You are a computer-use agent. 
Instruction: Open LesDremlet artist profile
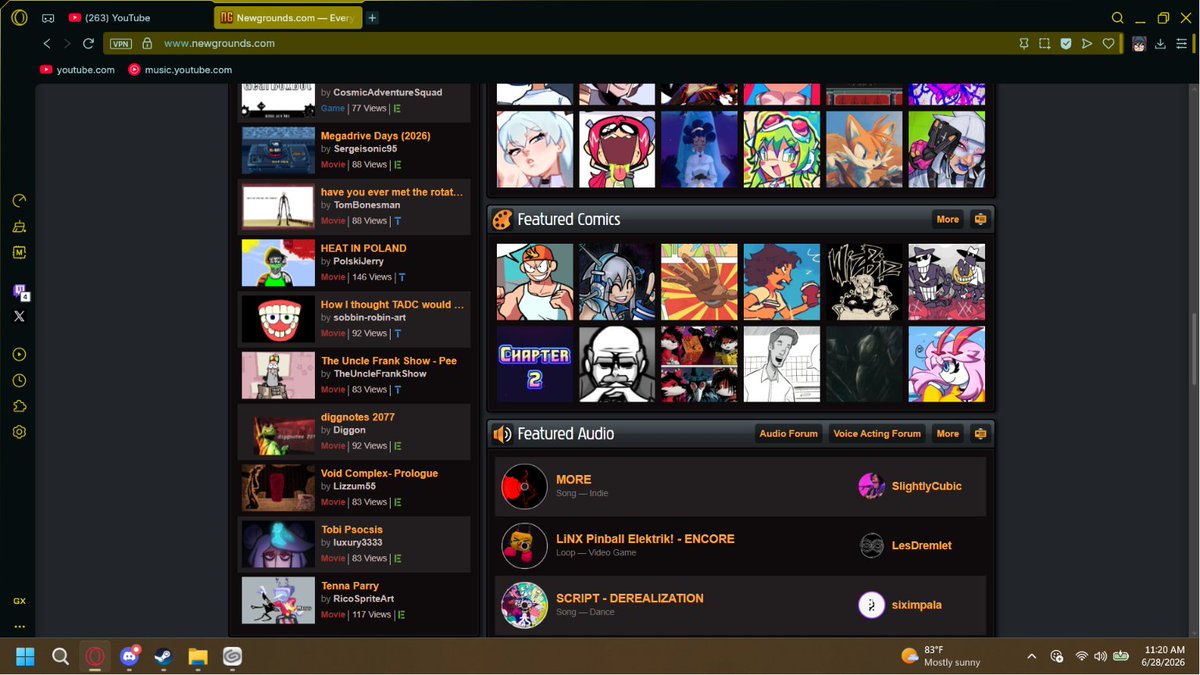pos(921,546)
